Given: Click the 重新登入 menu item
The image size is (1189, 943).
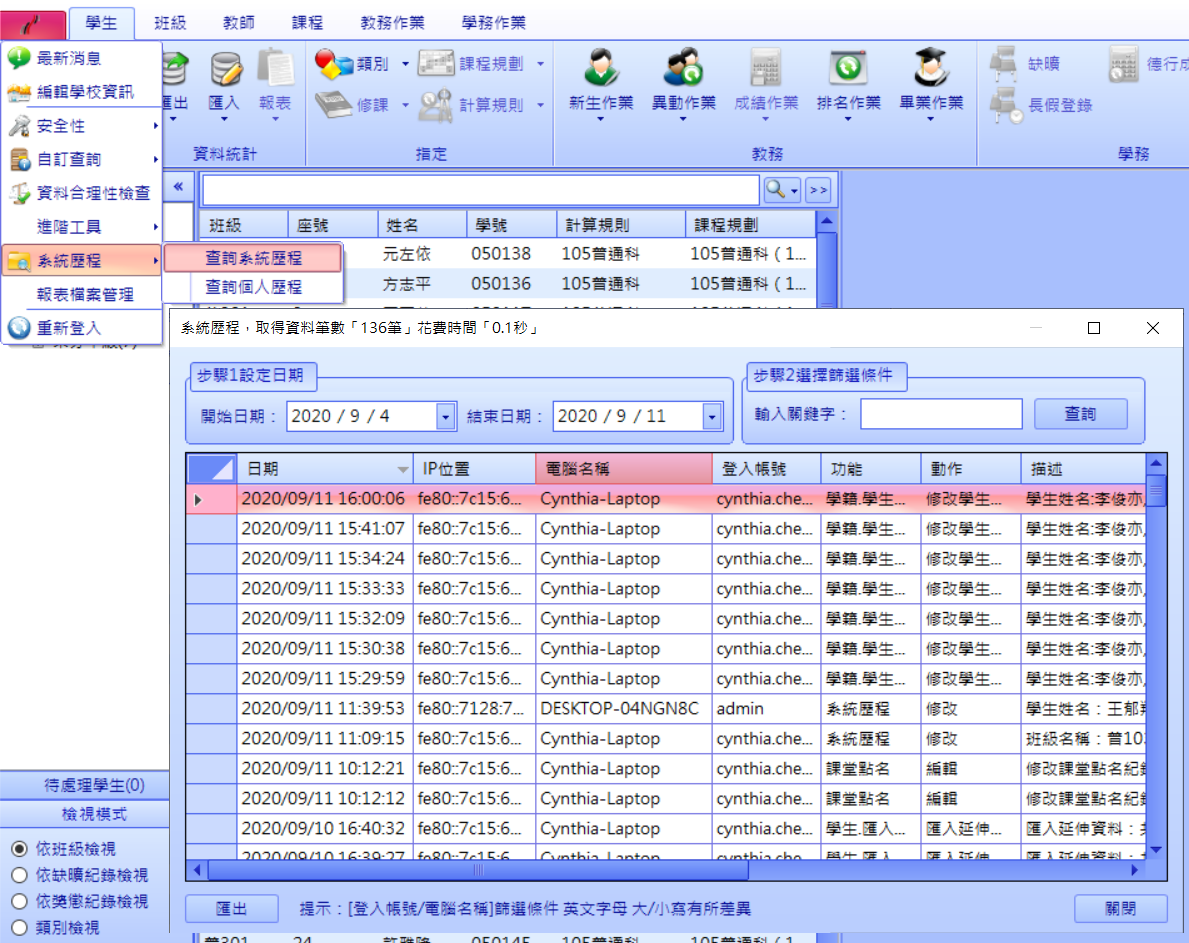Looking at the screenshot, I should point(81,328).
